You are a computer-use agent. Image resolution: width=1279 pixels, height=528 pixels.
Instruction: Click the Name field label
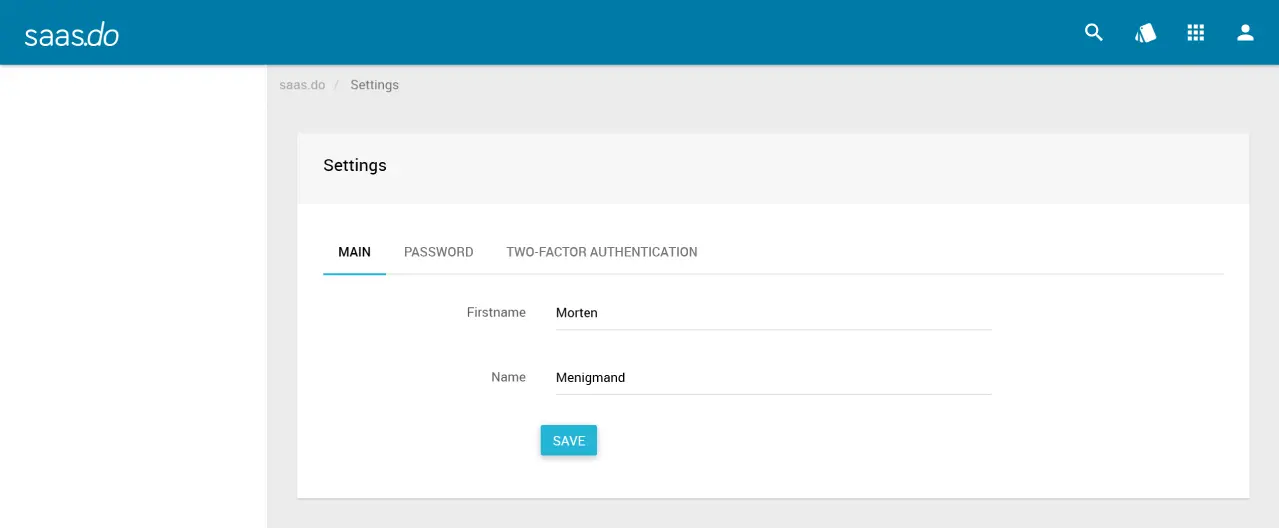[508, 378]
